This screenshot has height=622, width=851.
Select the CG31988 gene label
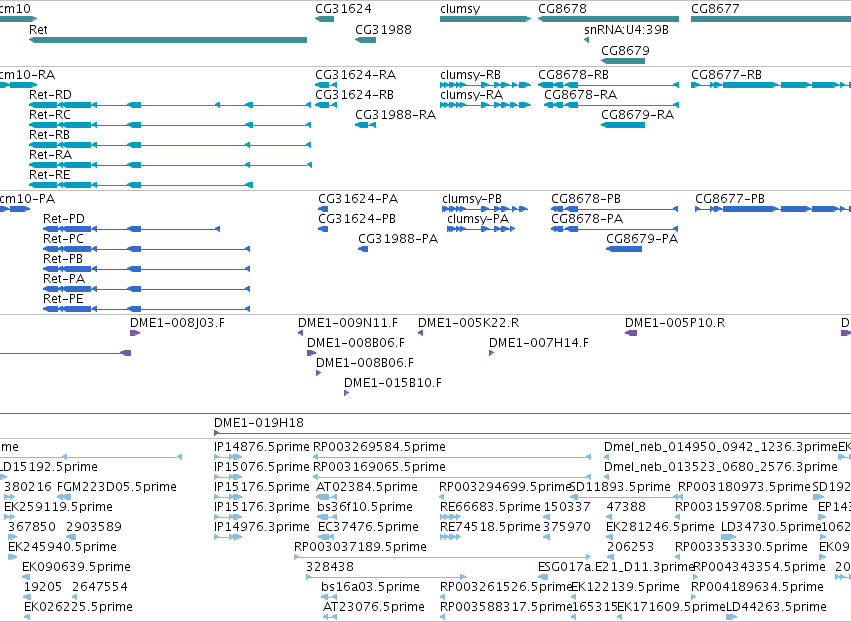tap(383, 30)
